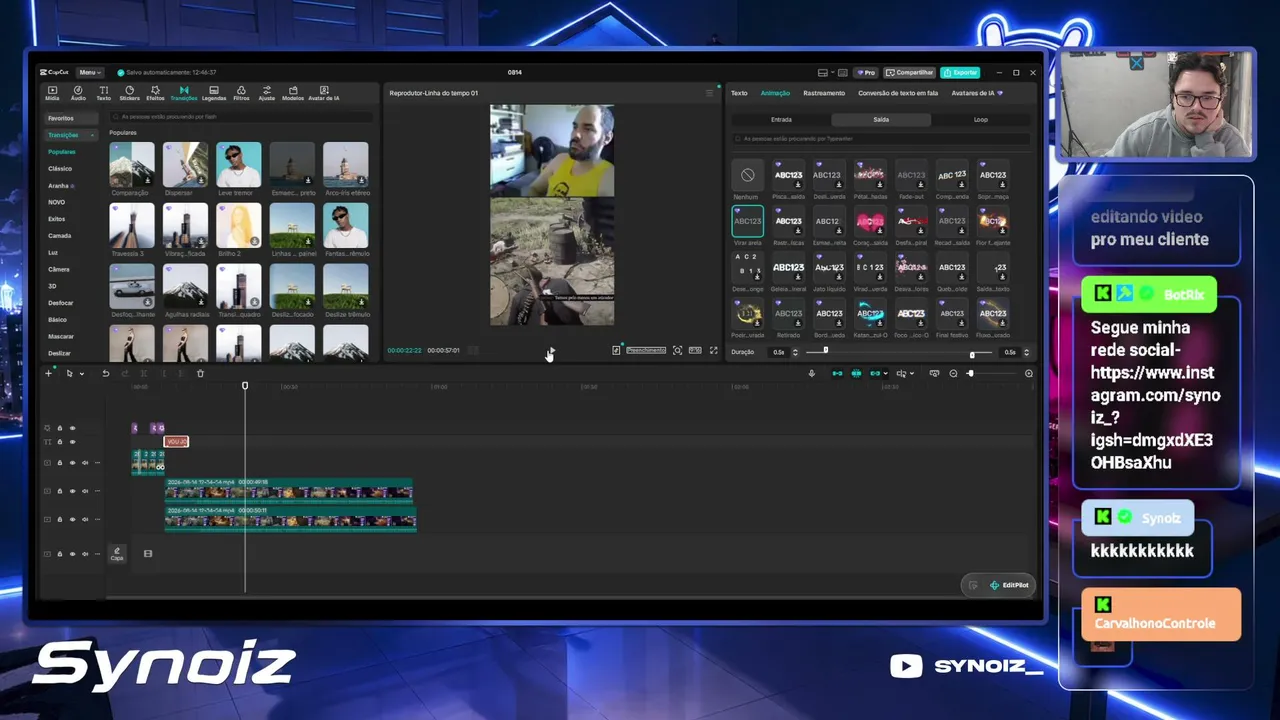Open the layout icon dropdown arrow
This screenshot has height=720, width=1280.
[x=833, y=72]
